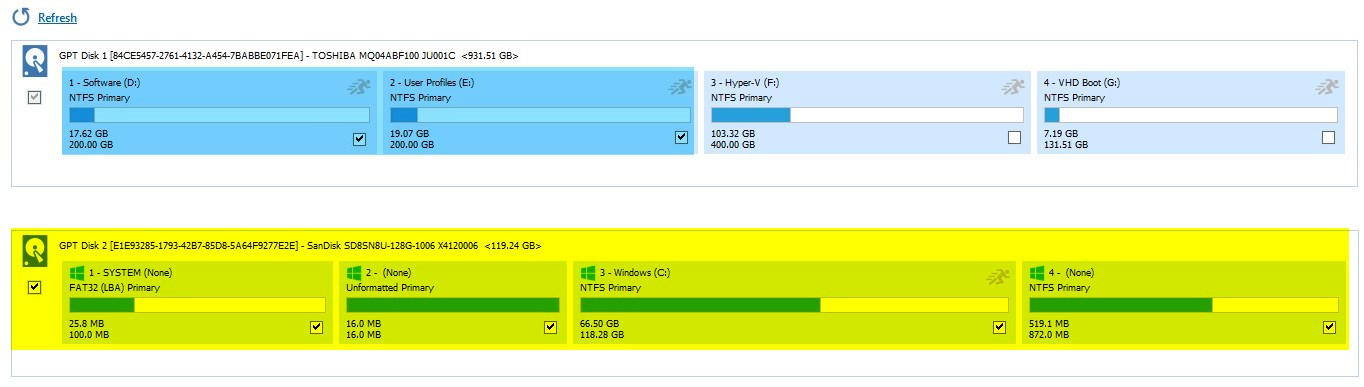Select the '2 - User Profiles (E:)' partition label
1364x387 pixels.
point(432,83)
